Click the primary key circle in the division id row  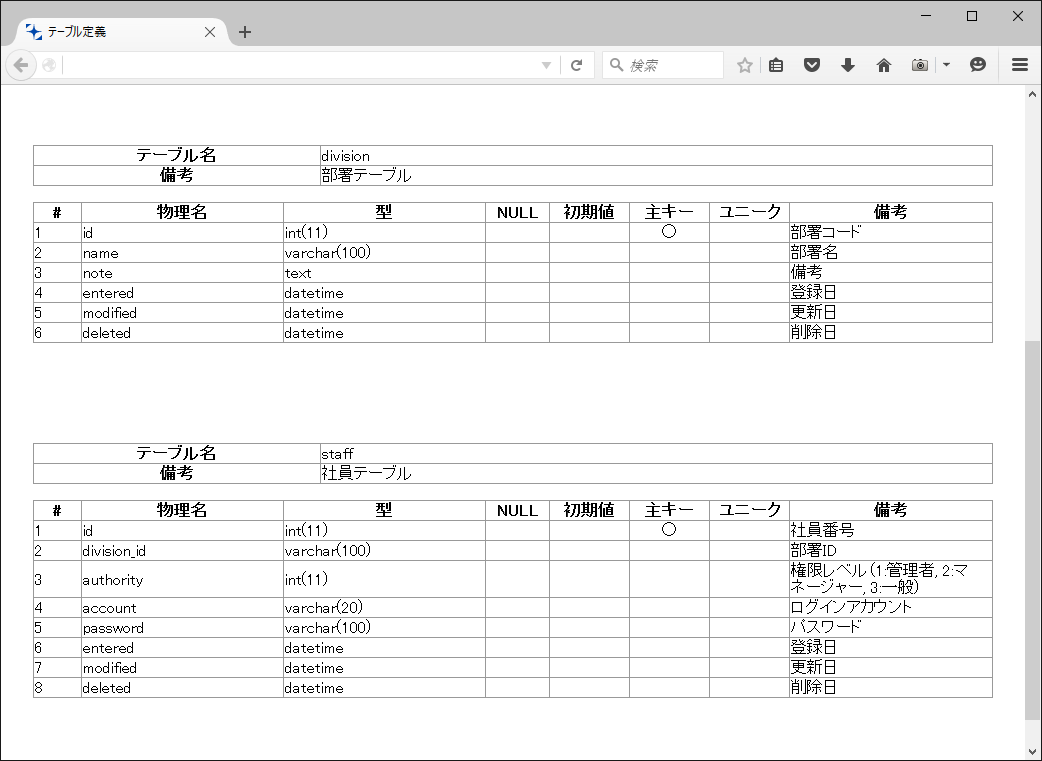[x=669, y=231]
